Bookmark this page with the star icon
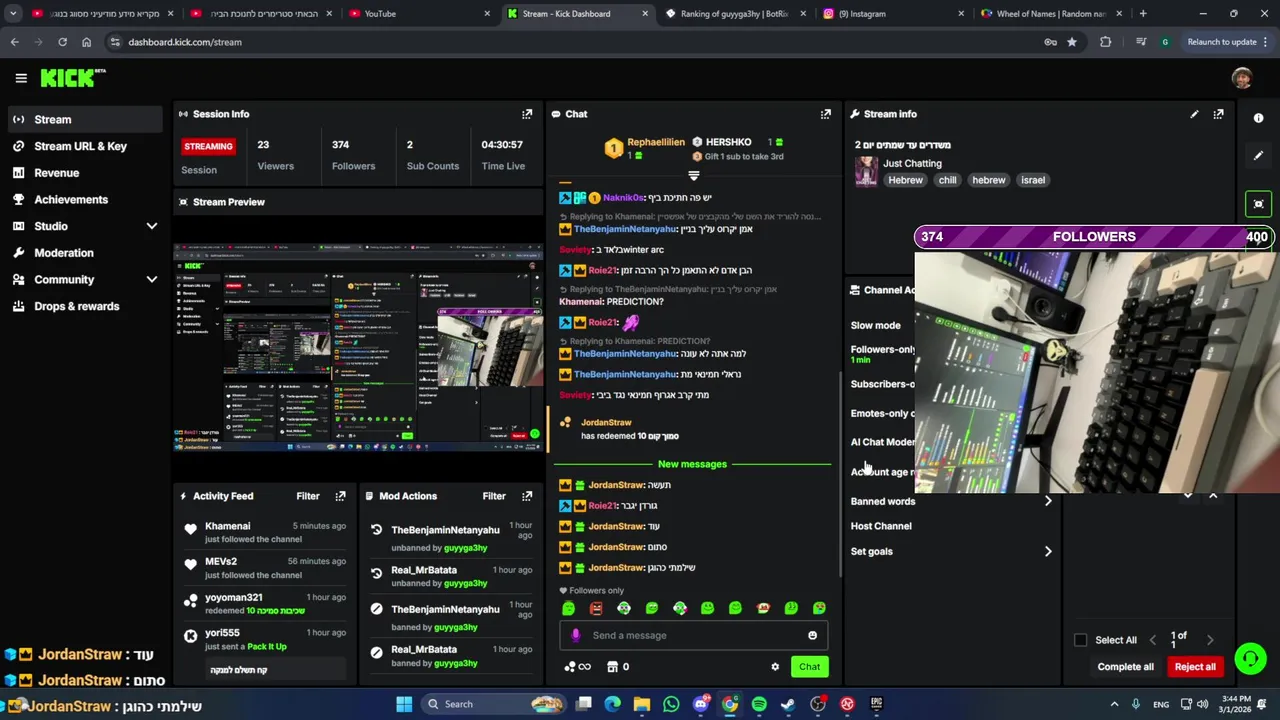The image size is (1280, 720). (1072, 42)
